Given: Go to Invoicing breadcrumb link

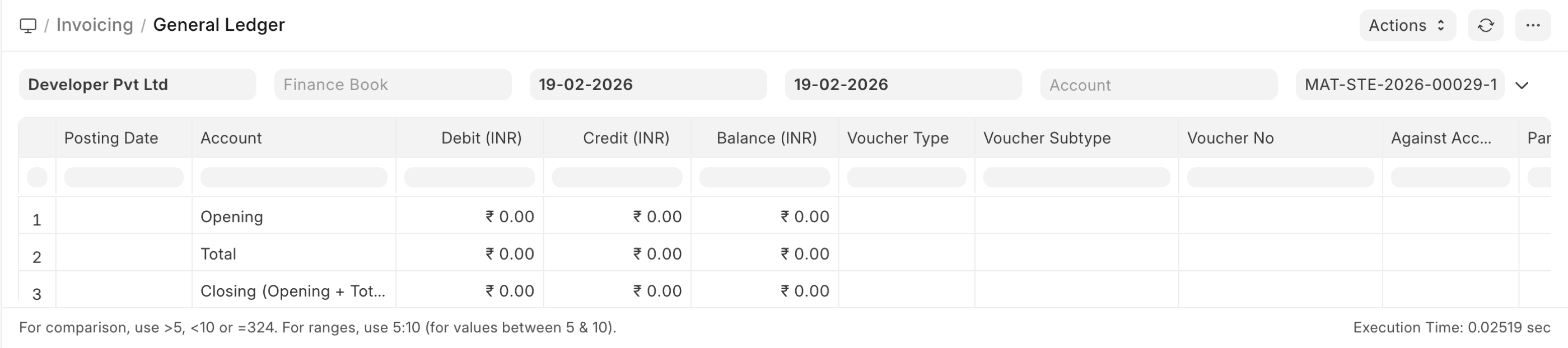Looking at the screenshot, I should (94, 25).
